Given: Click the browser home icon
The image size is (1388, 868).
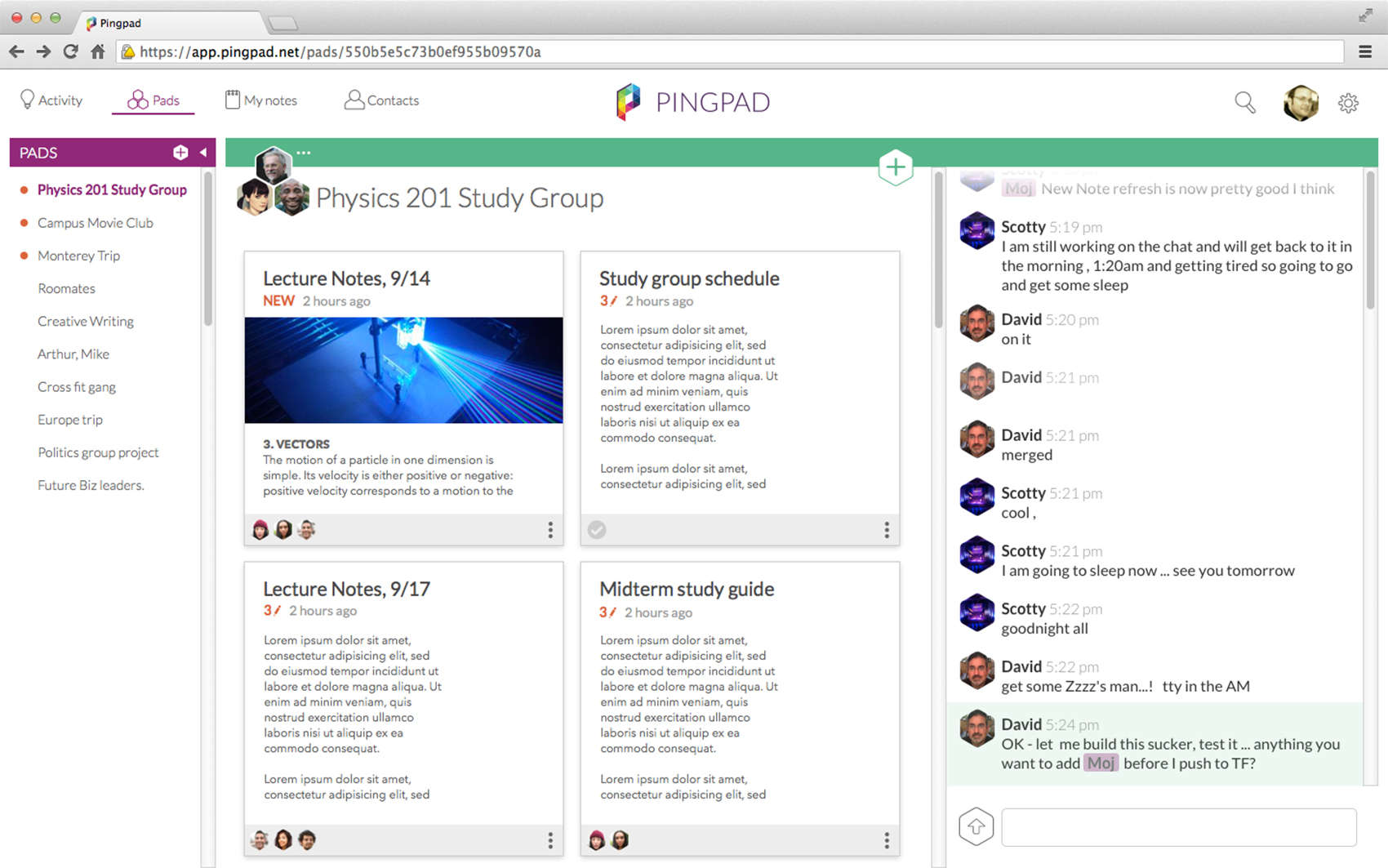Looking at the screenshot, I should click(98, 51).
